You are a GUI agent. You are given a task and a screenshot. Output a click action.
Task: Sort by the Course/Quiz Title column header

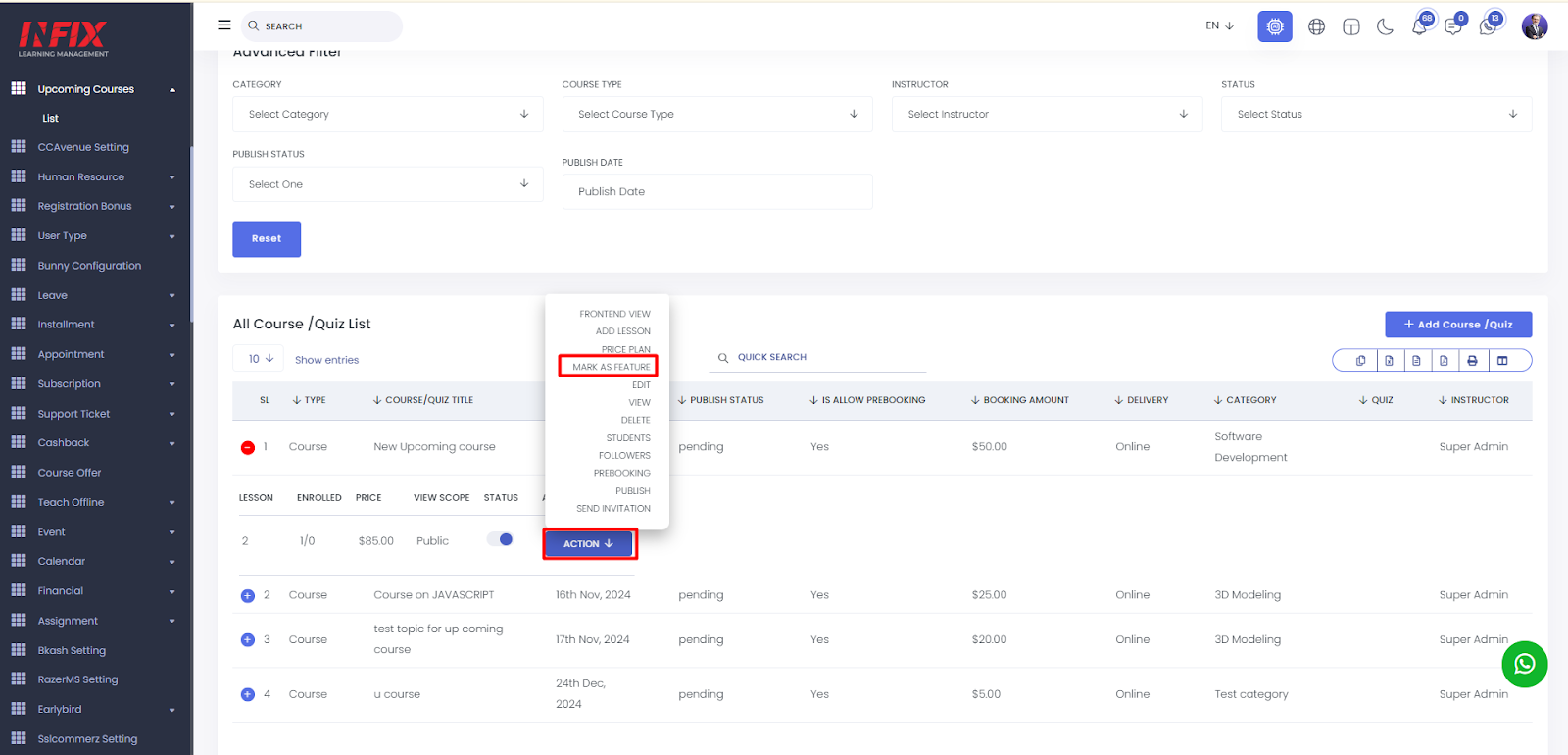coord(422,400)
